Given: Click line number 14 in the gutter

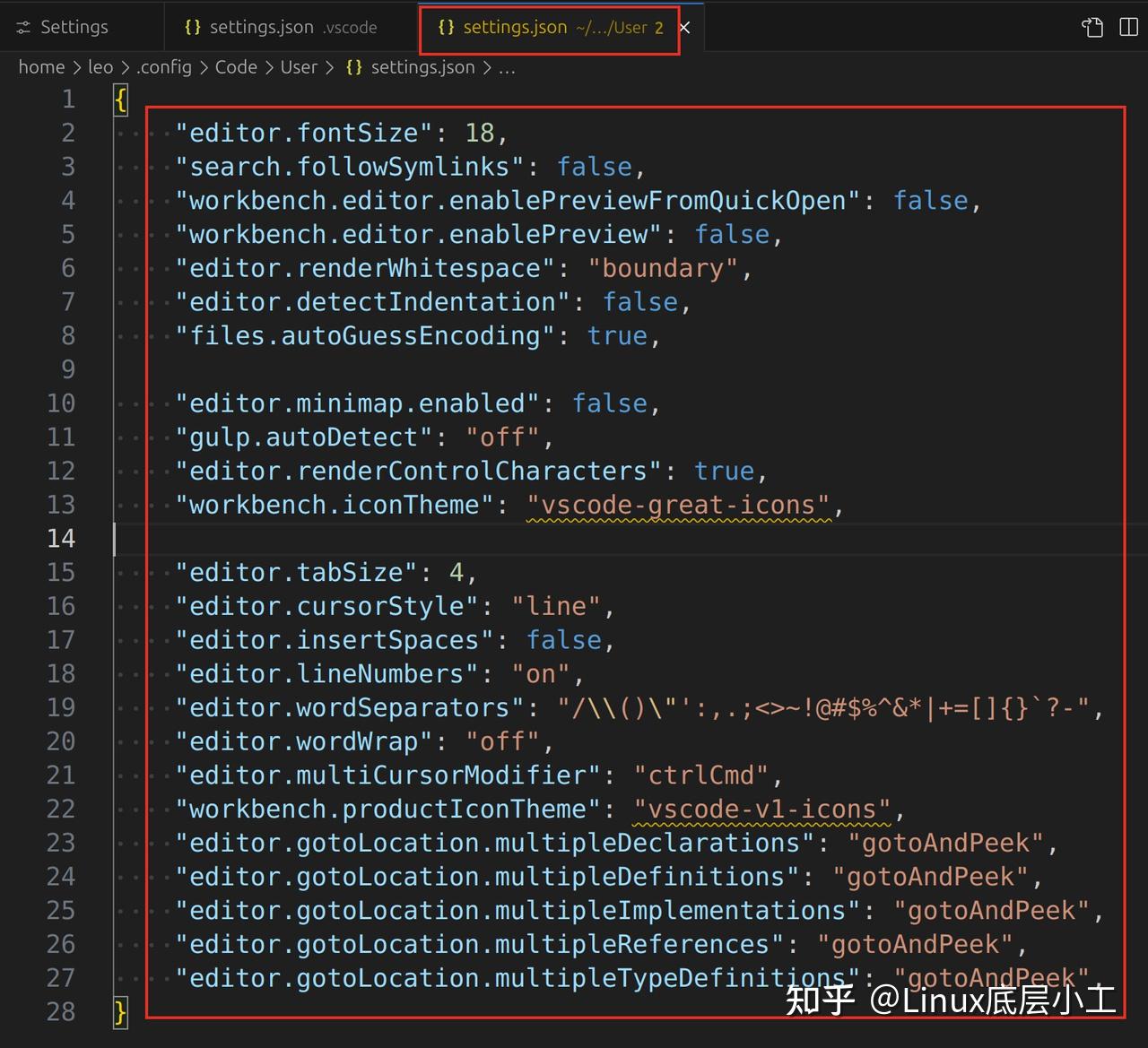Looking at the screenshot, I should point(61,538).
